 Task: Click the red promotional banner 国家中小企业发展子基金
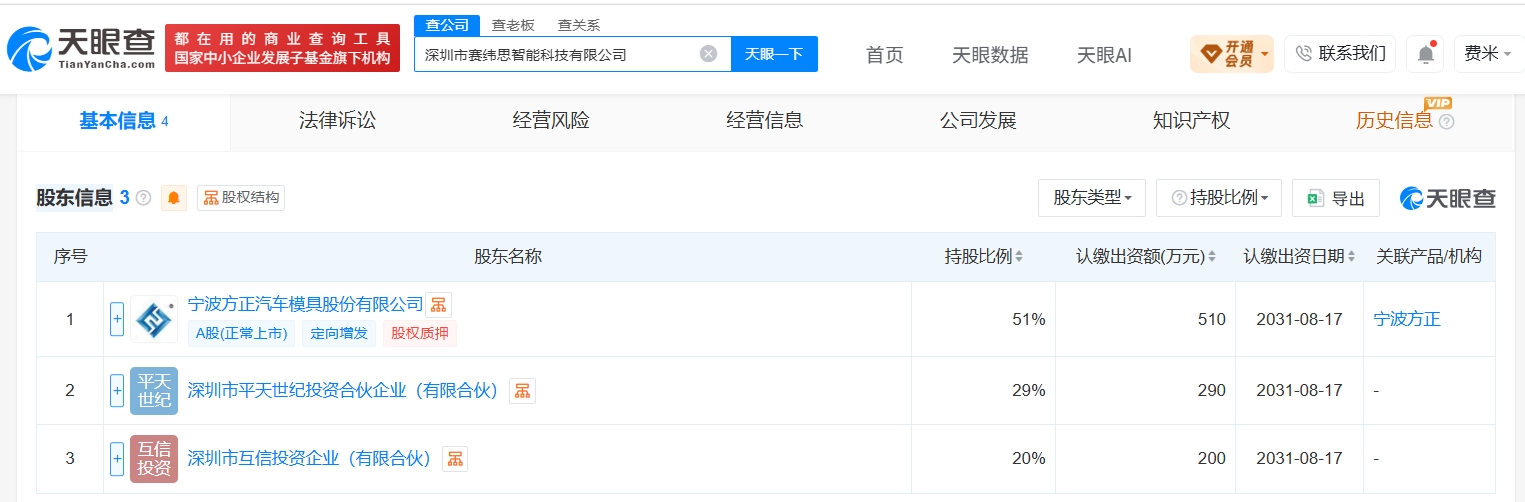click(x=282, y=48)
